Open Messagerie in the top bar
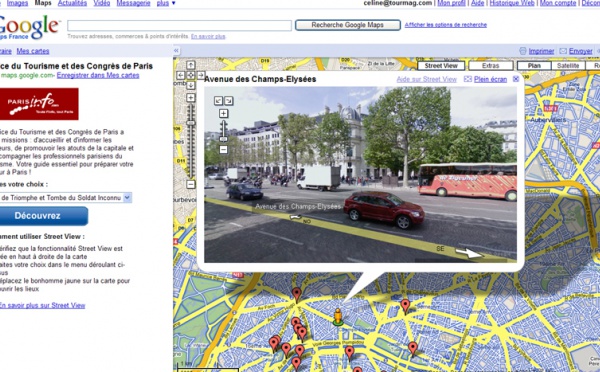 [133, 3]
